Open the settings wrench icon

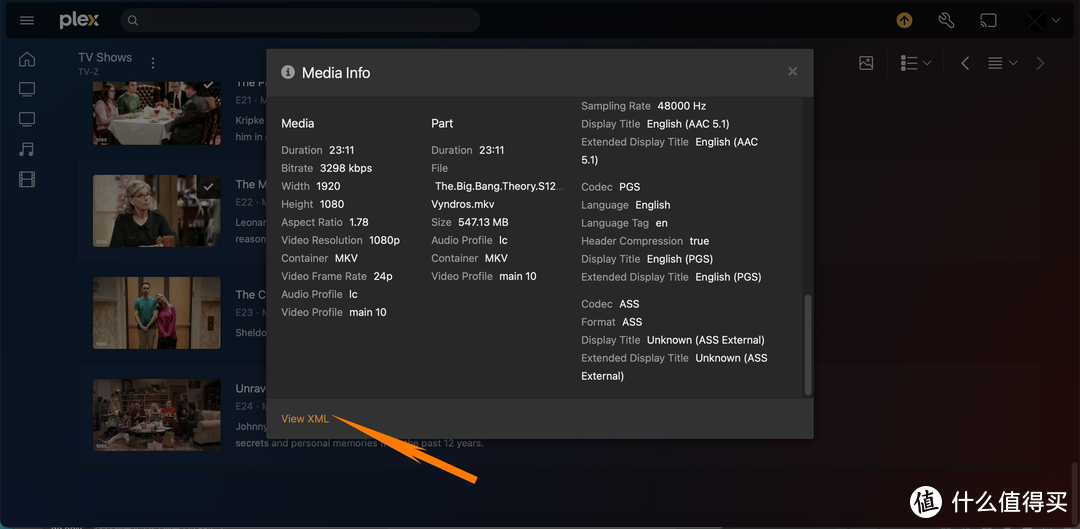pyautogui.click(x=946, y=21)
